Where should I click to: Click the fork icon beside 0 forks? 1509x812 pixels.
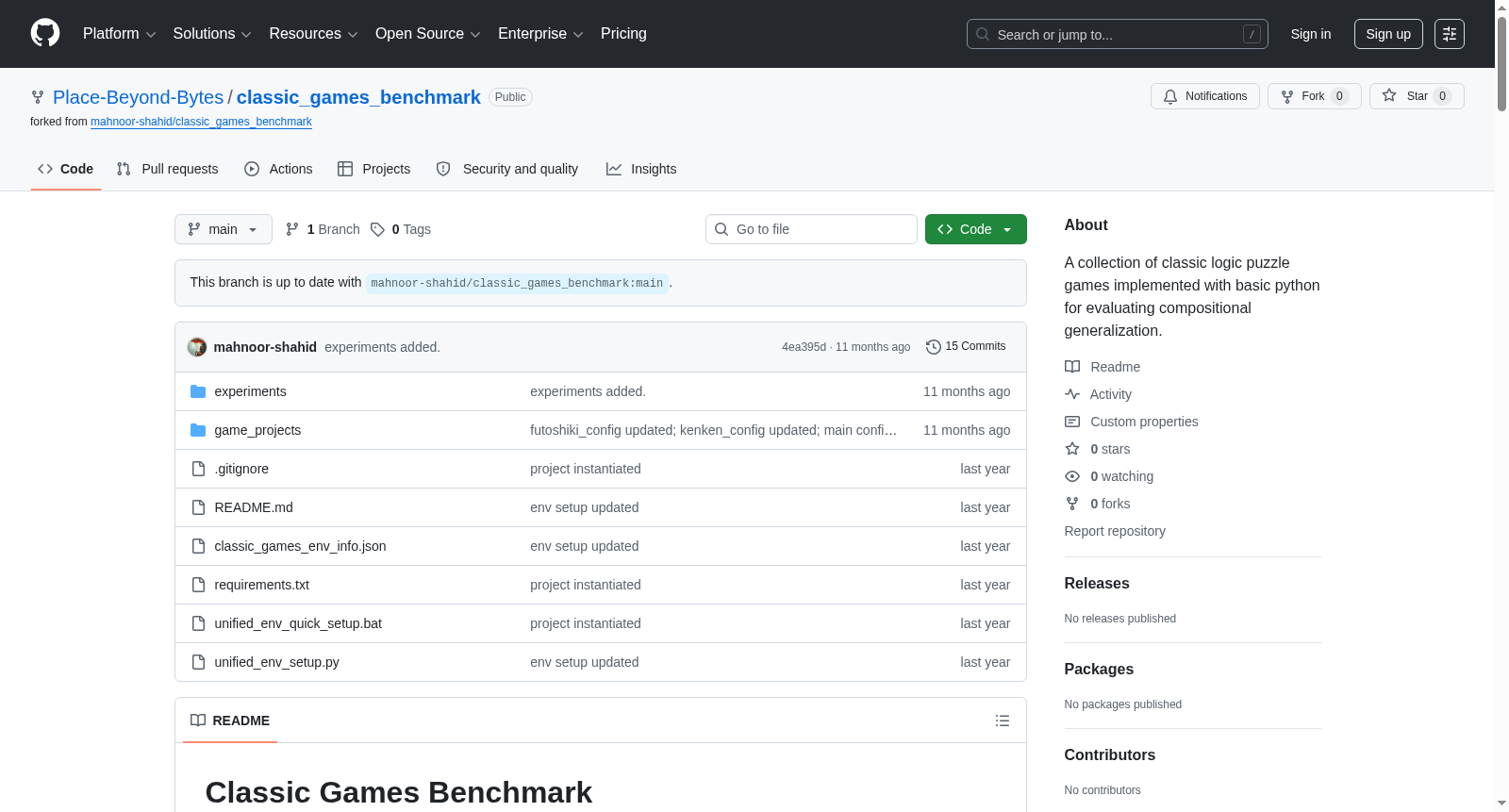pos(1072,504)
